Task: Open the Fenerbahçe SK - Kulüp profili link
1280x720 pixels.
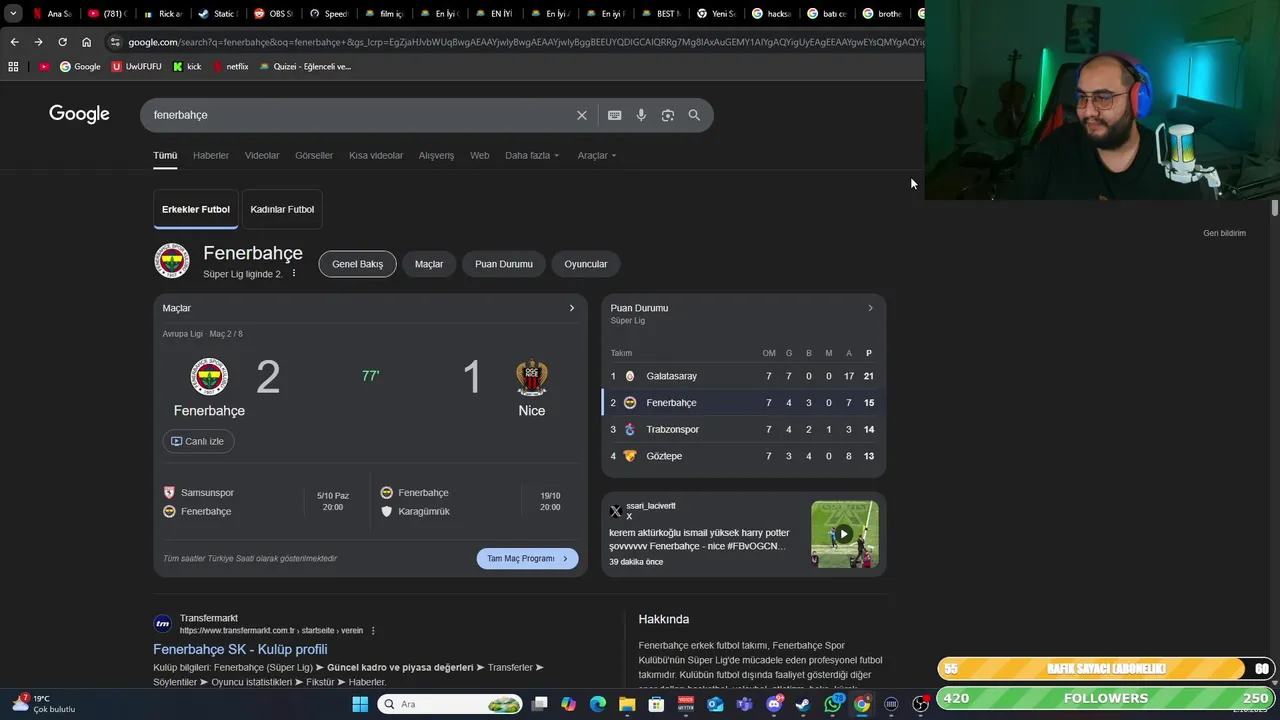Action: (x=240, y=649)
